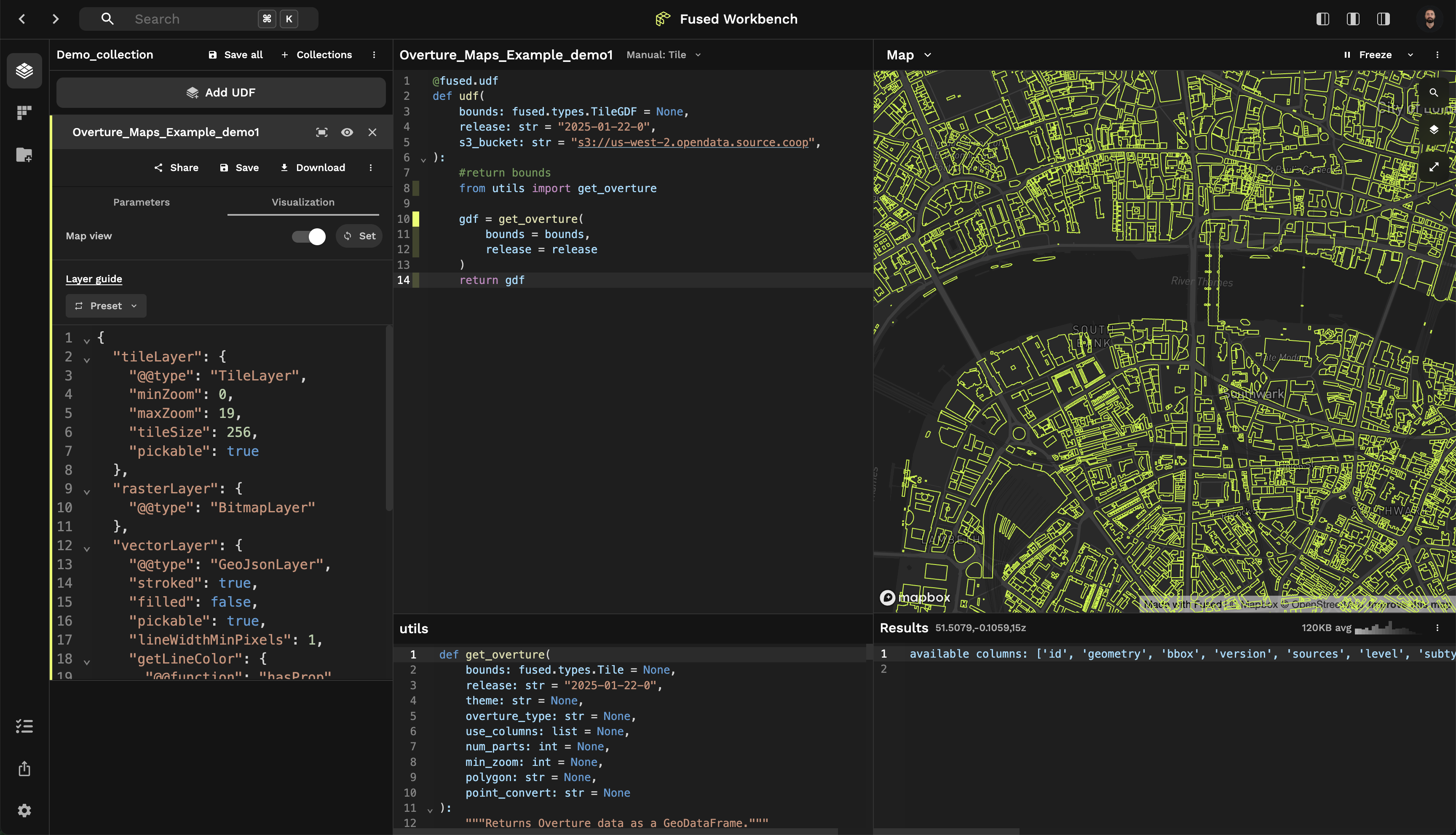Image resolution: width=1456 pixels, height=835 pixels.
Task: Open the collection options three-dot menu
Action: (374, 55)
